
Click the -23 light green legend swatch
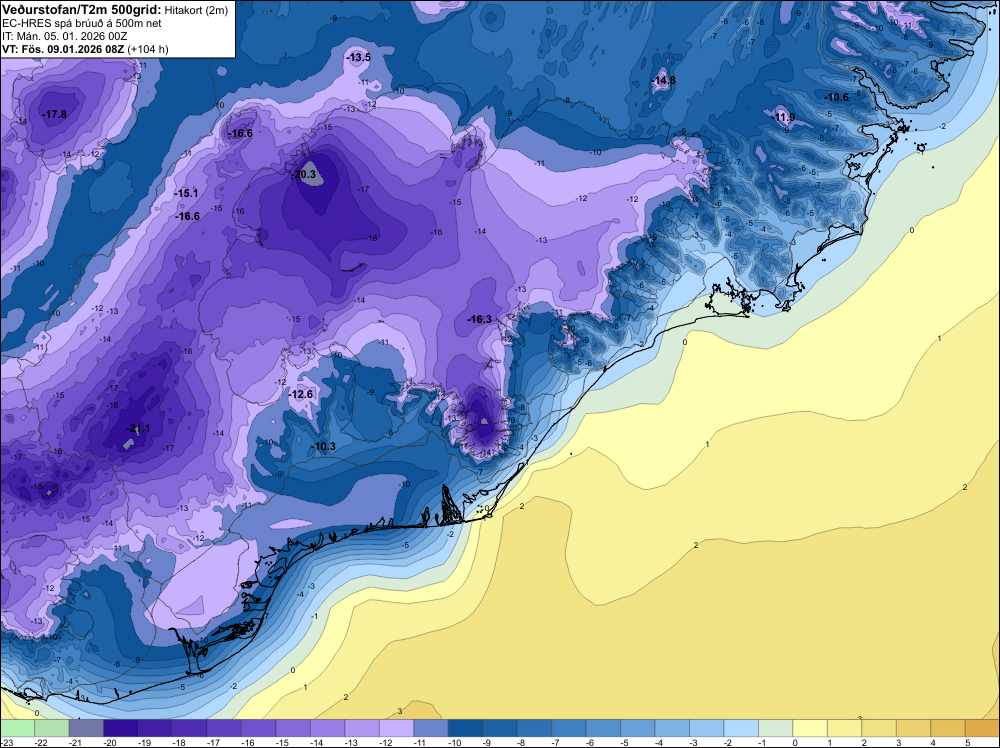coord(17,728)
